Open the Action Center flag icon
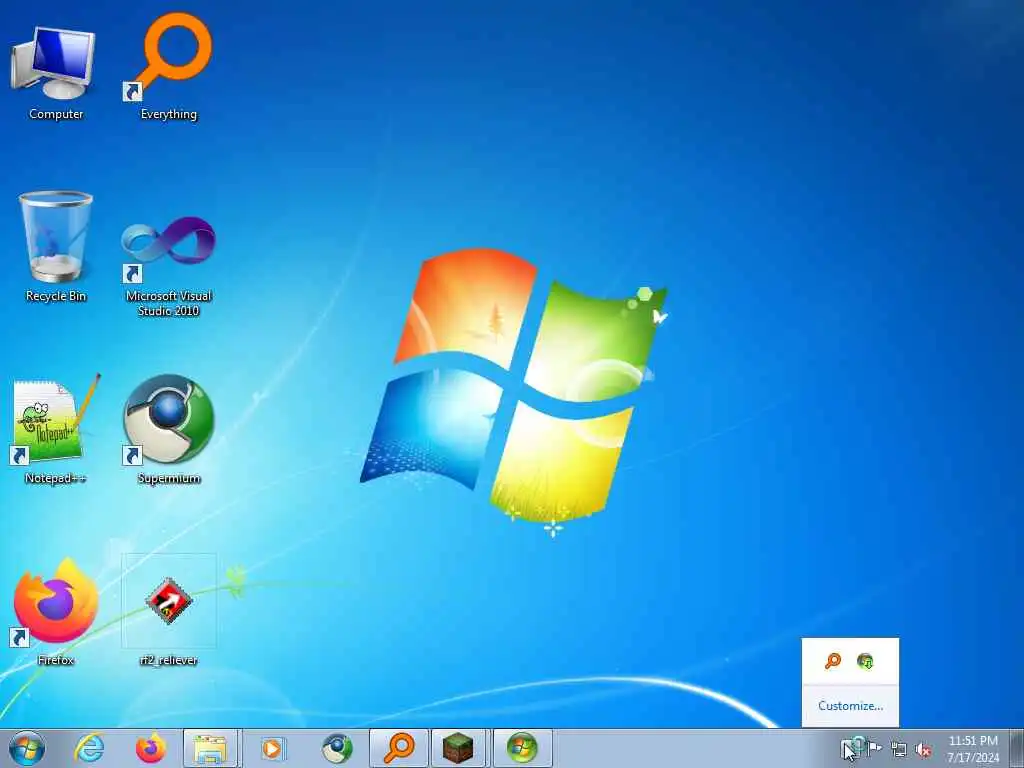This screenshot has height=768, width=1024. tap(875, 748)
